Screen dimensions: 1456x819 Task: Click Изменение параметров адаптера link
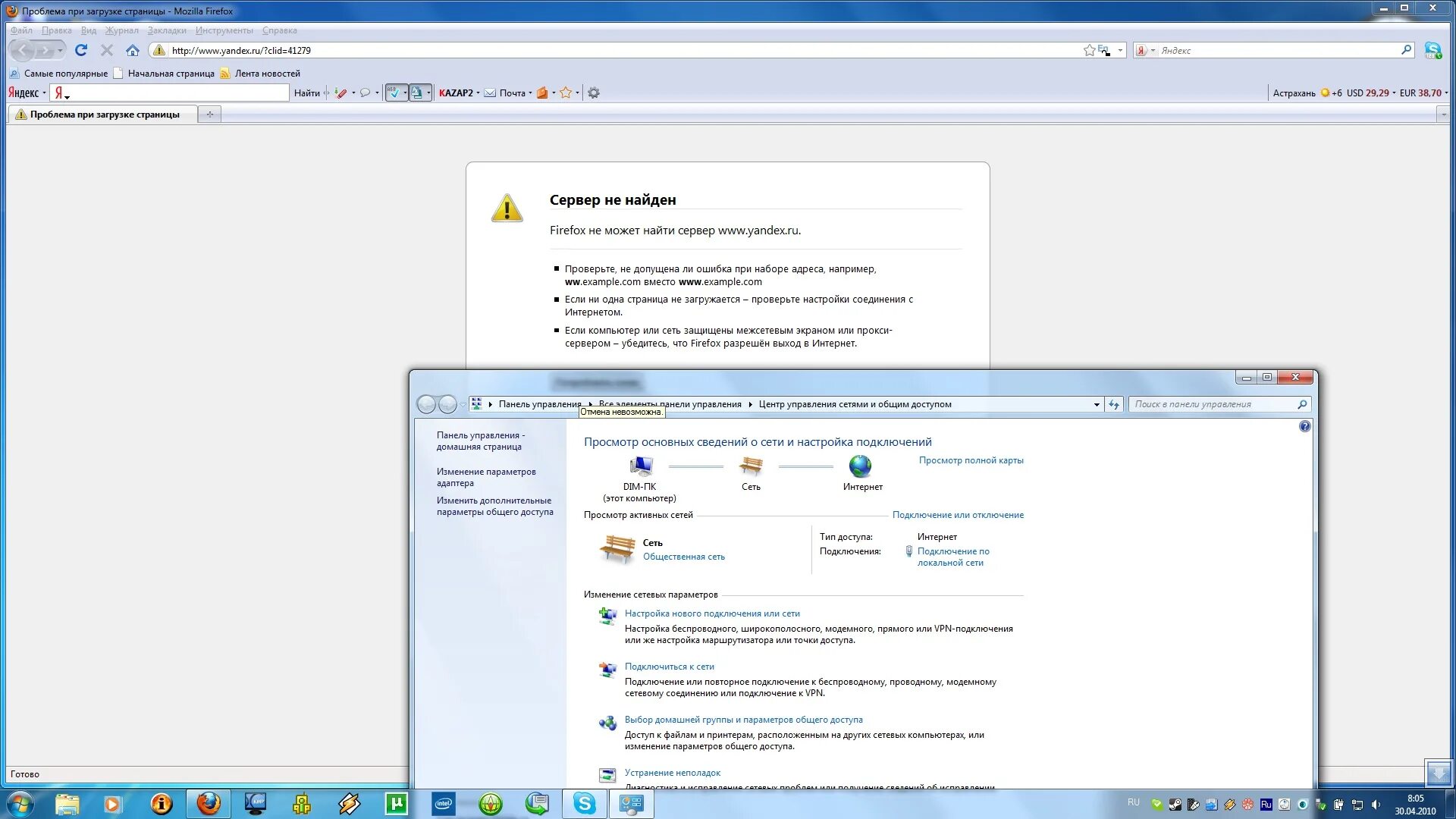coord(485,477)
